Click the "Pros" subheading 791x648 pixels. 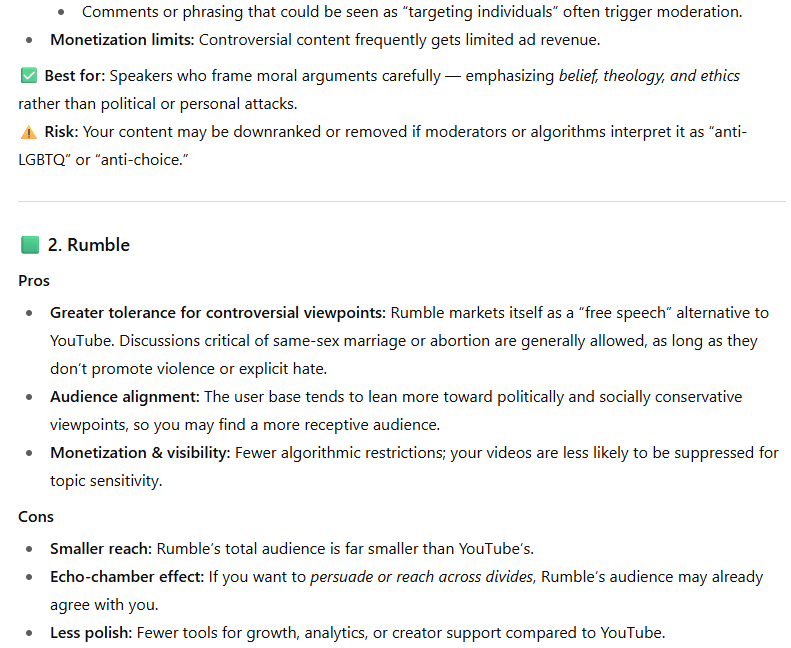[x=34, y=281]
